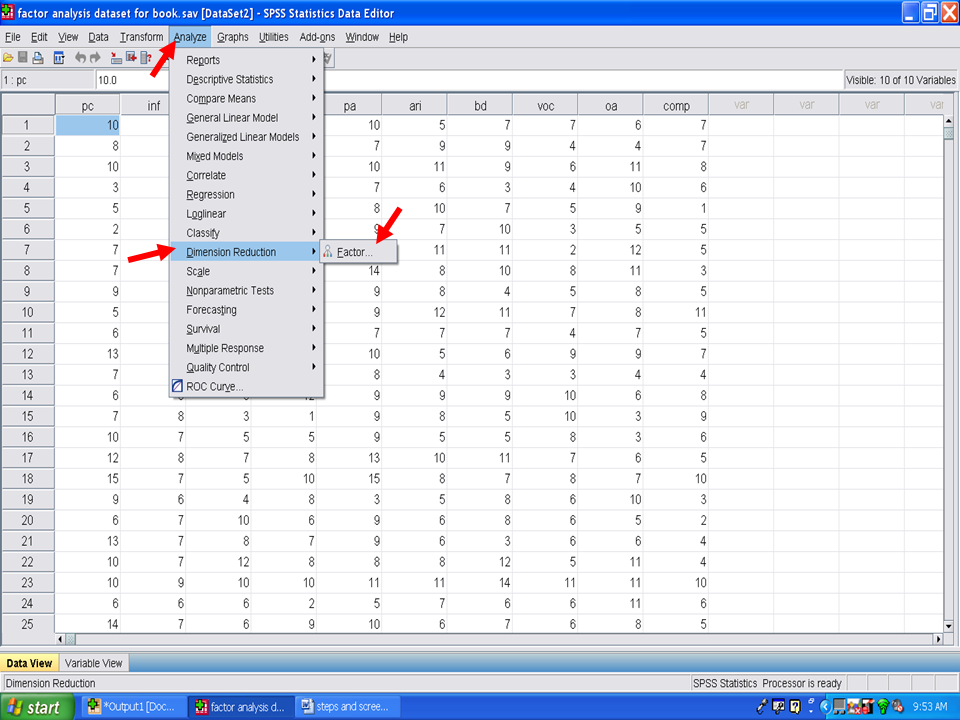
Task: Click the Go to case icon
Action: point(116,58)
